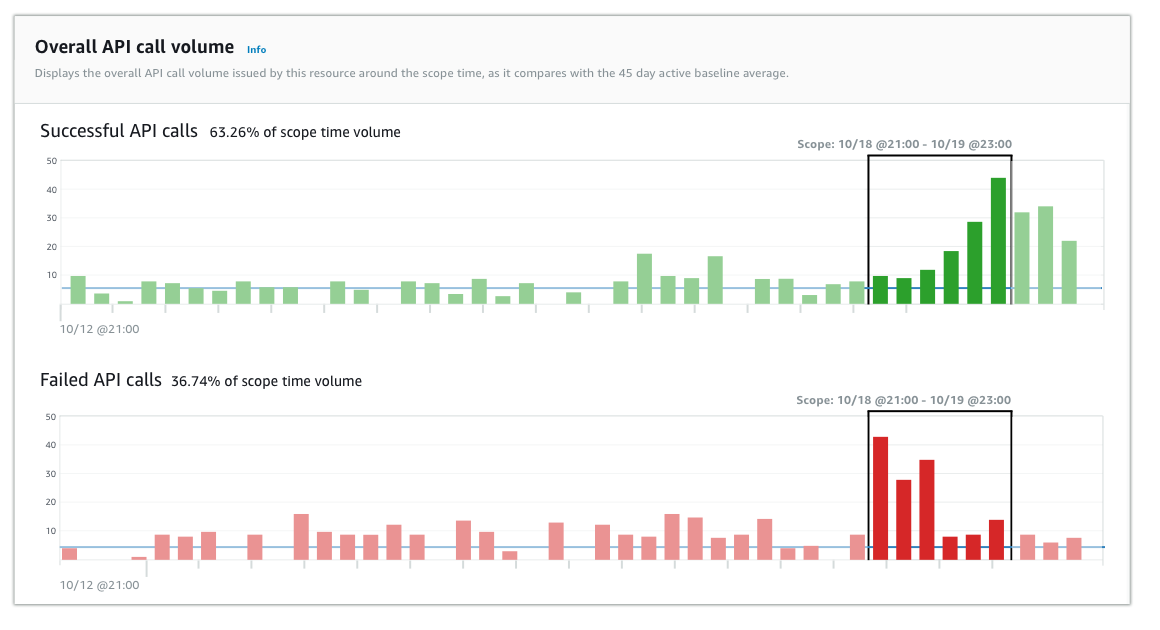This screenshot has height=630, width=1160.
Task: Click the Successful API calls heading
Action: (x=120, y=131)
